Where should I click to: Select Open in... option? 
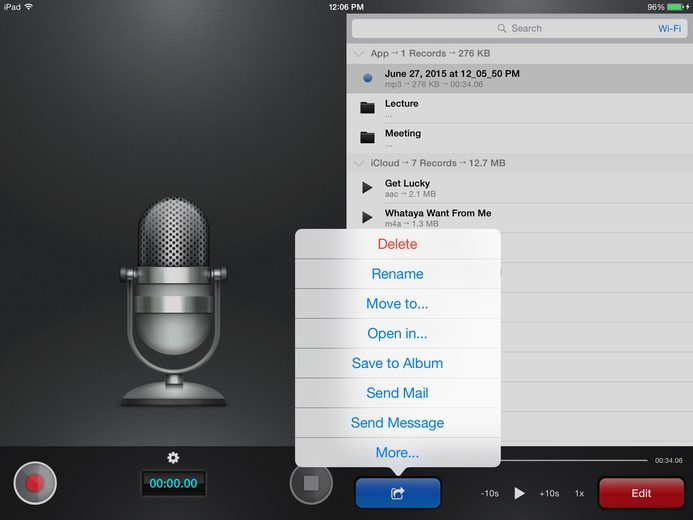coord(397,334)
